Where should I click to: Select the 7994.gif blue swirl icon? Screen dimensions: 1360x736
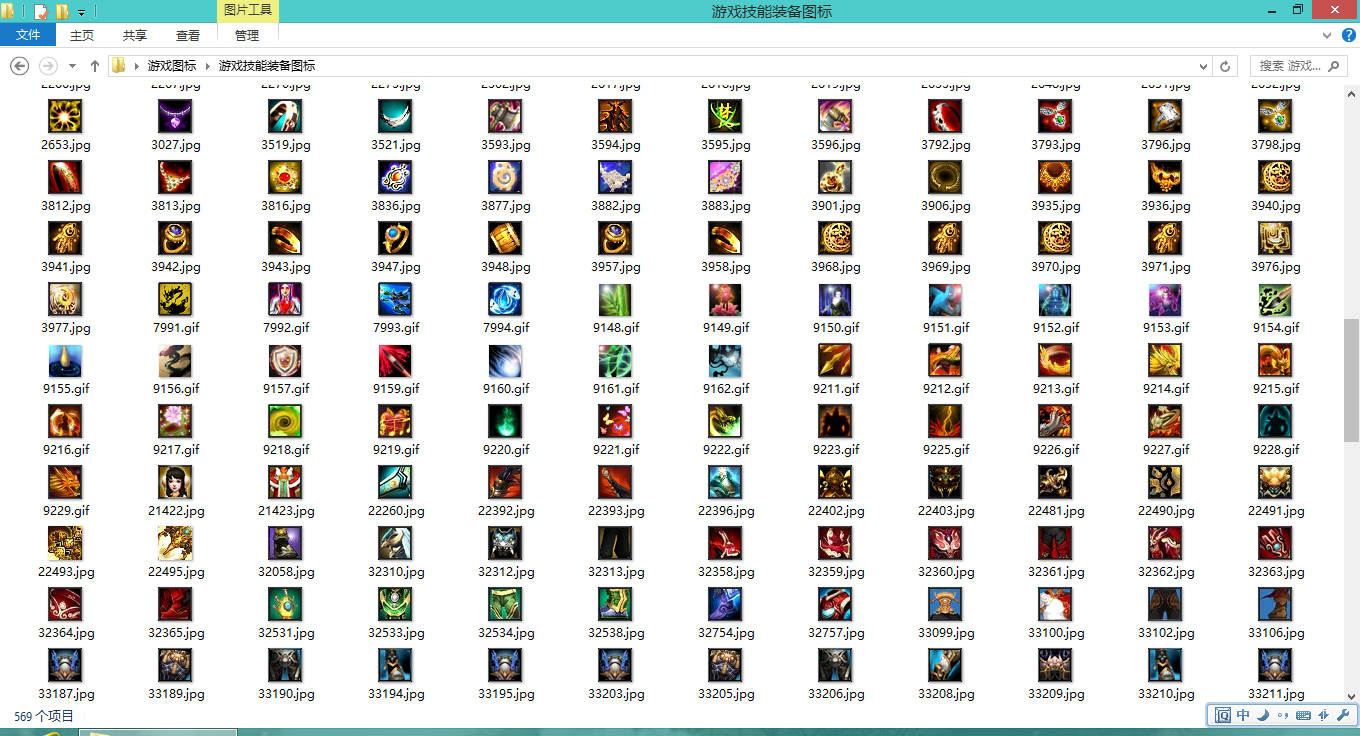tap(505, 300)
